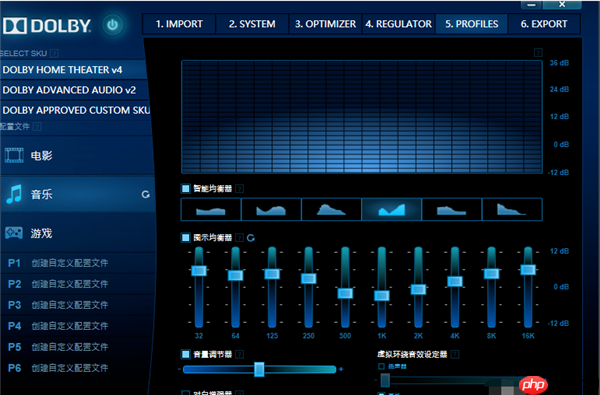600x395 pixels.
Task: Select the third peak-shaped equalizer preset
Action: (331, 209)
